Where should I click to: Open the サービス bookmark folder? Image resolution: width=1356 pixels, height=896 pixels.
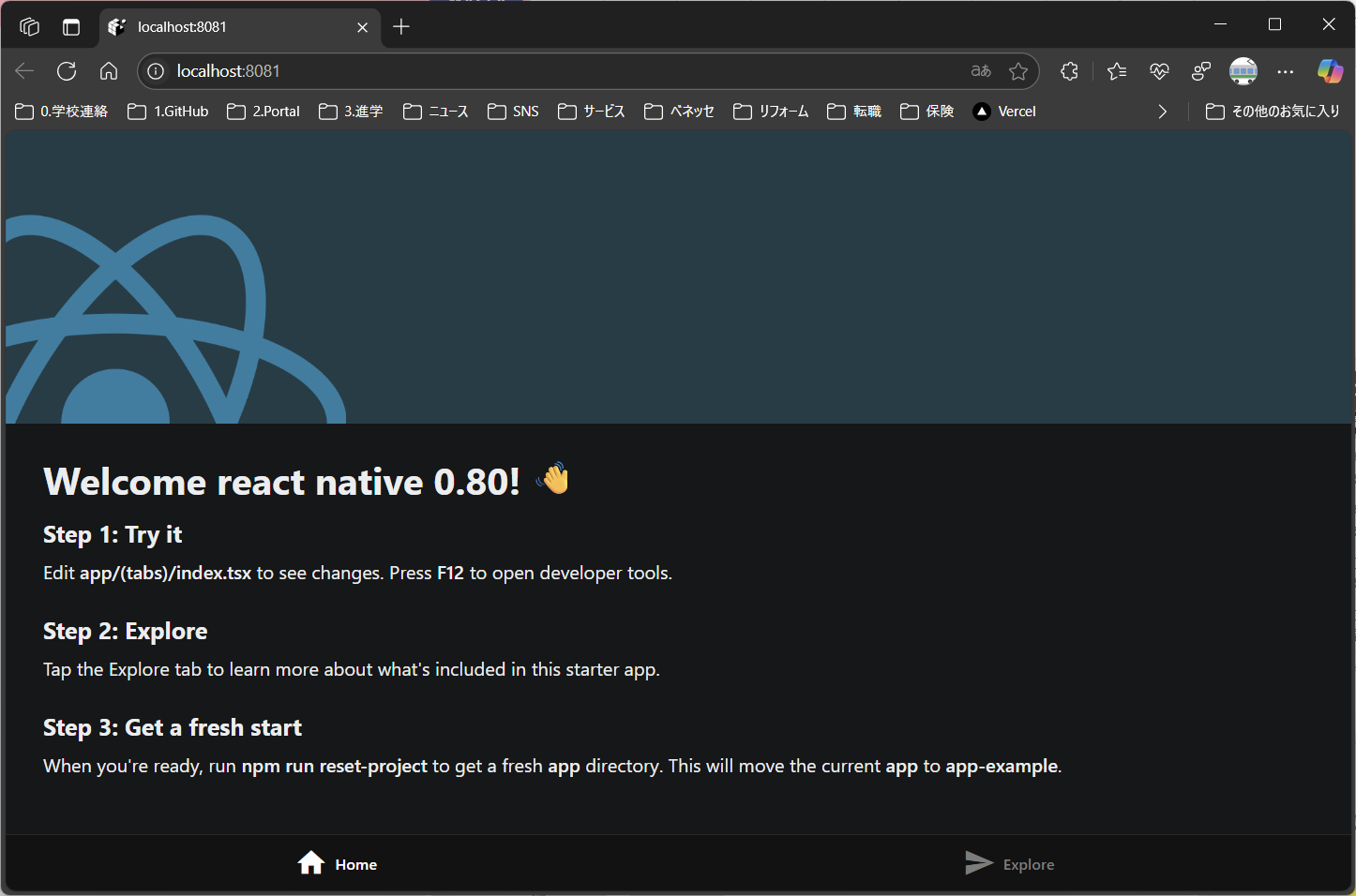pos(592,112)
